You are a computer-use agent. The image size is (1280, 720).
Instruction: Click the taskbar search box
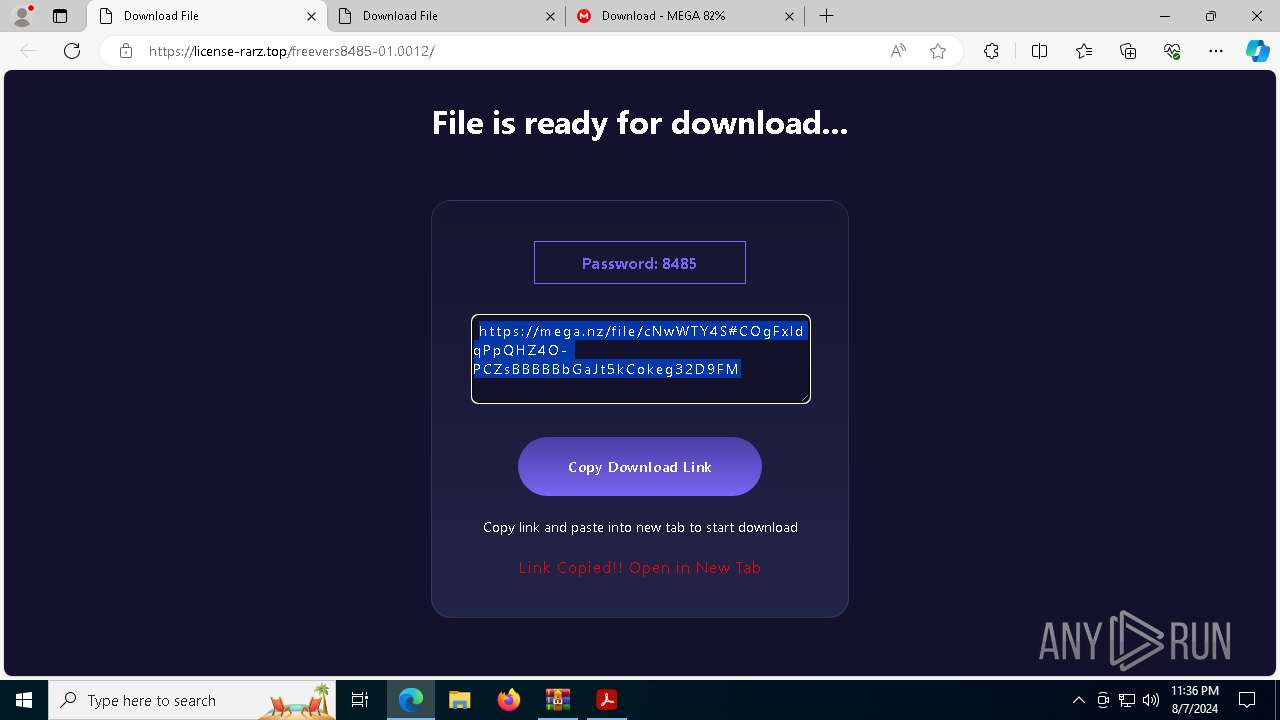(193, 700)
